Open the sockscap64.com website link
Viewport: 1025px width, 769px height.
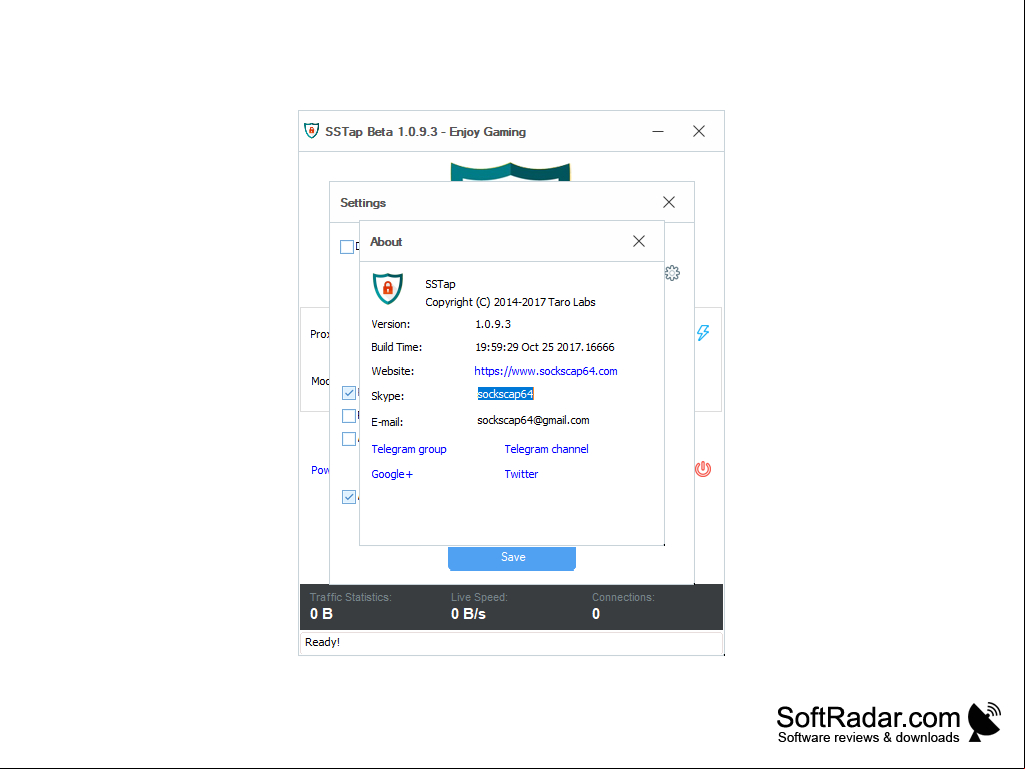point(546,371)
